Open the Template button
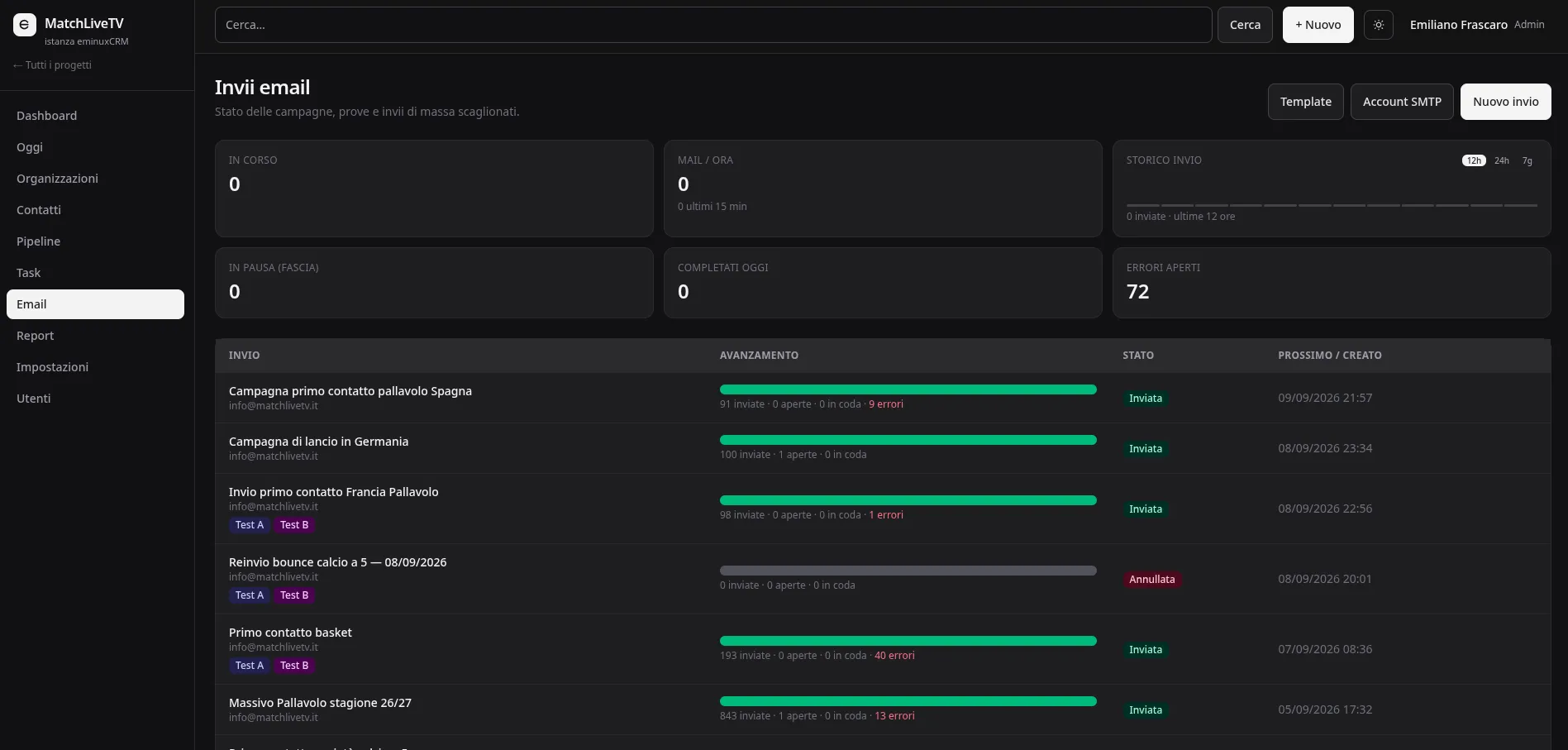This screenshot has width=1568, height=750. [x=1306, y=102]
